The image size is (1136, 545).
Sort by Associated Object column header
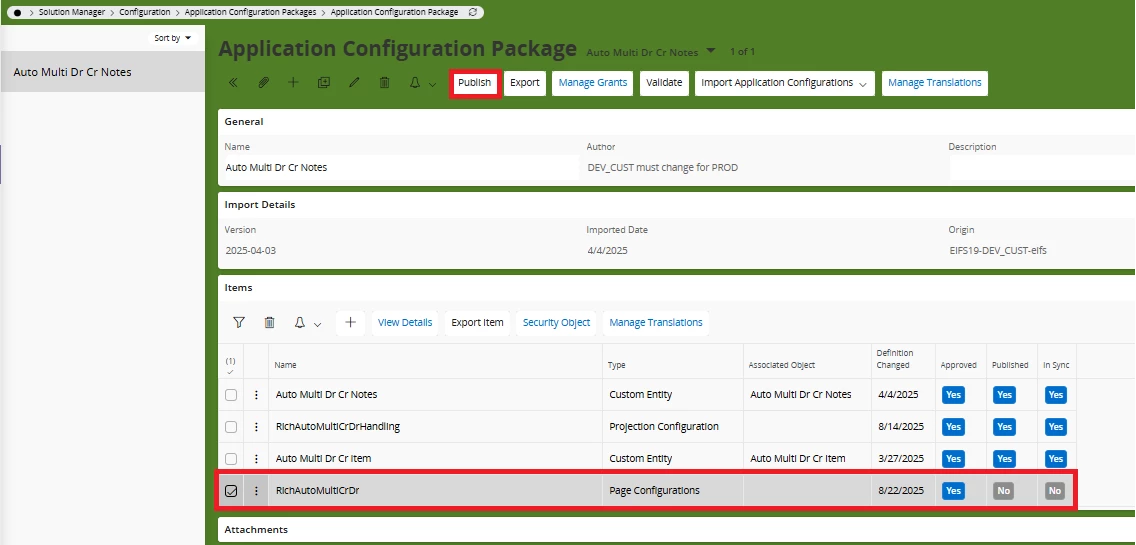coord(782,365)
